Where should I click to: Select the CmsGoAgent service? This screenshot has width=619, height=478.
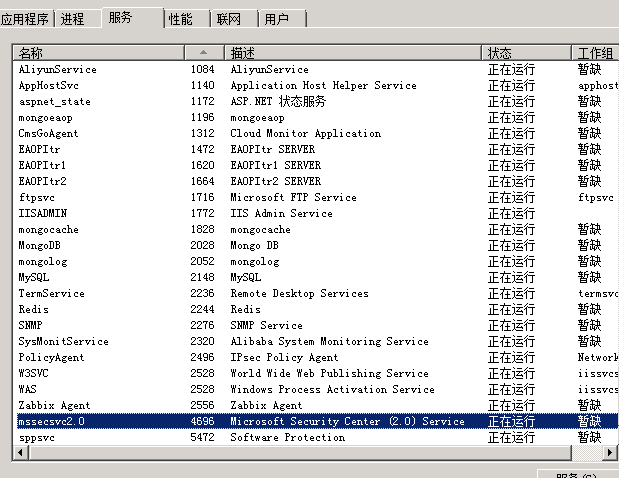48,133
